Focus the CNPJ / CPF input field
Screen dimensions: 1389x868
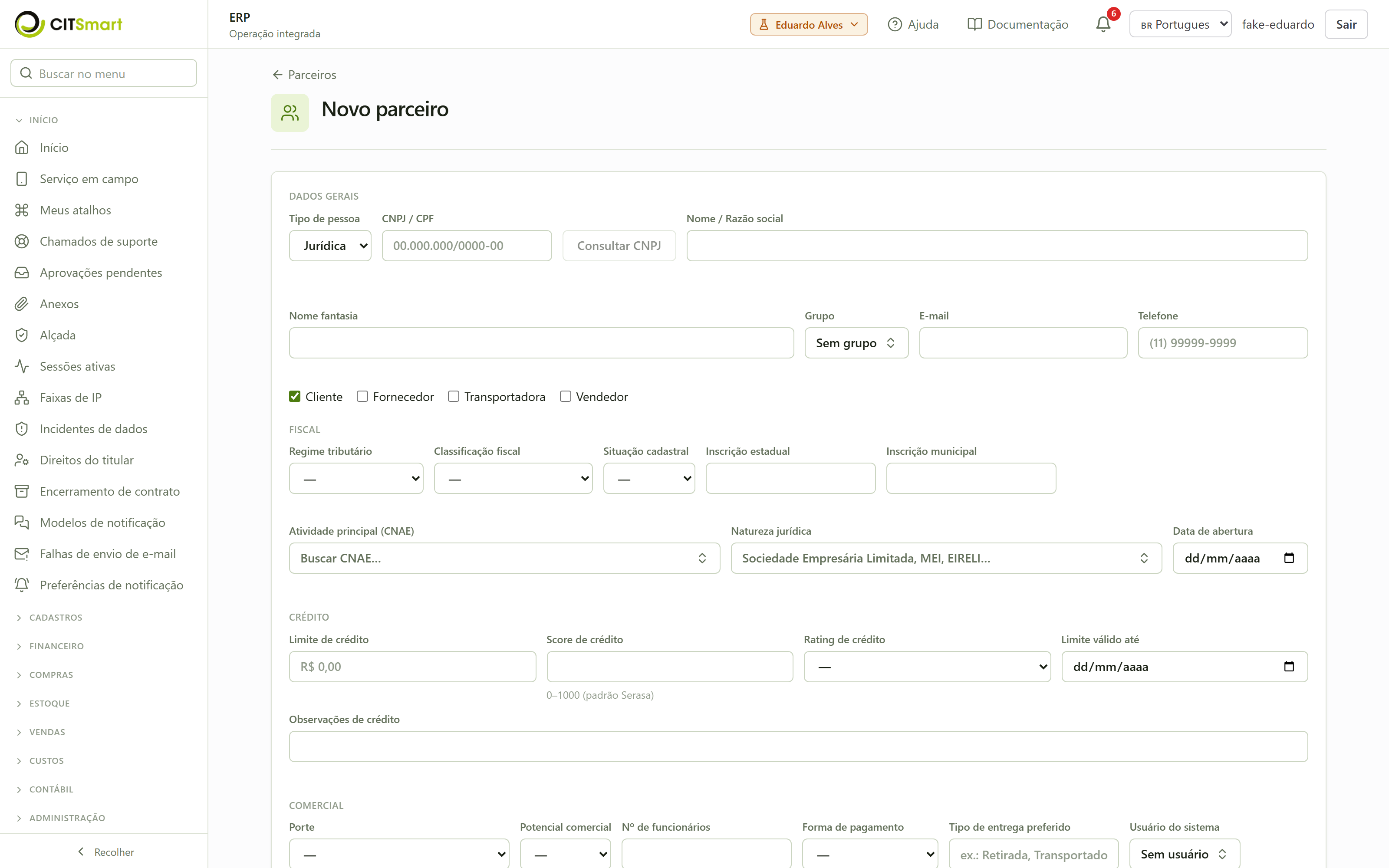point(467,246)
